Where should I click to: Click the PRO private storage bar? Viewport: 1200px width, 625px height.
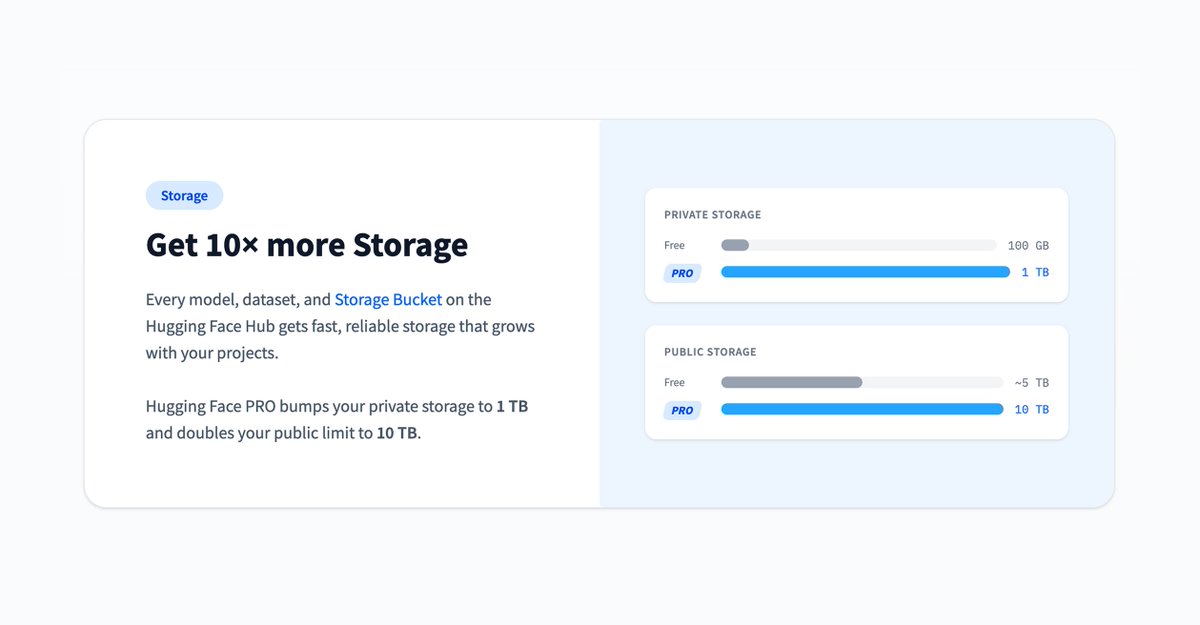pos(865,272)
